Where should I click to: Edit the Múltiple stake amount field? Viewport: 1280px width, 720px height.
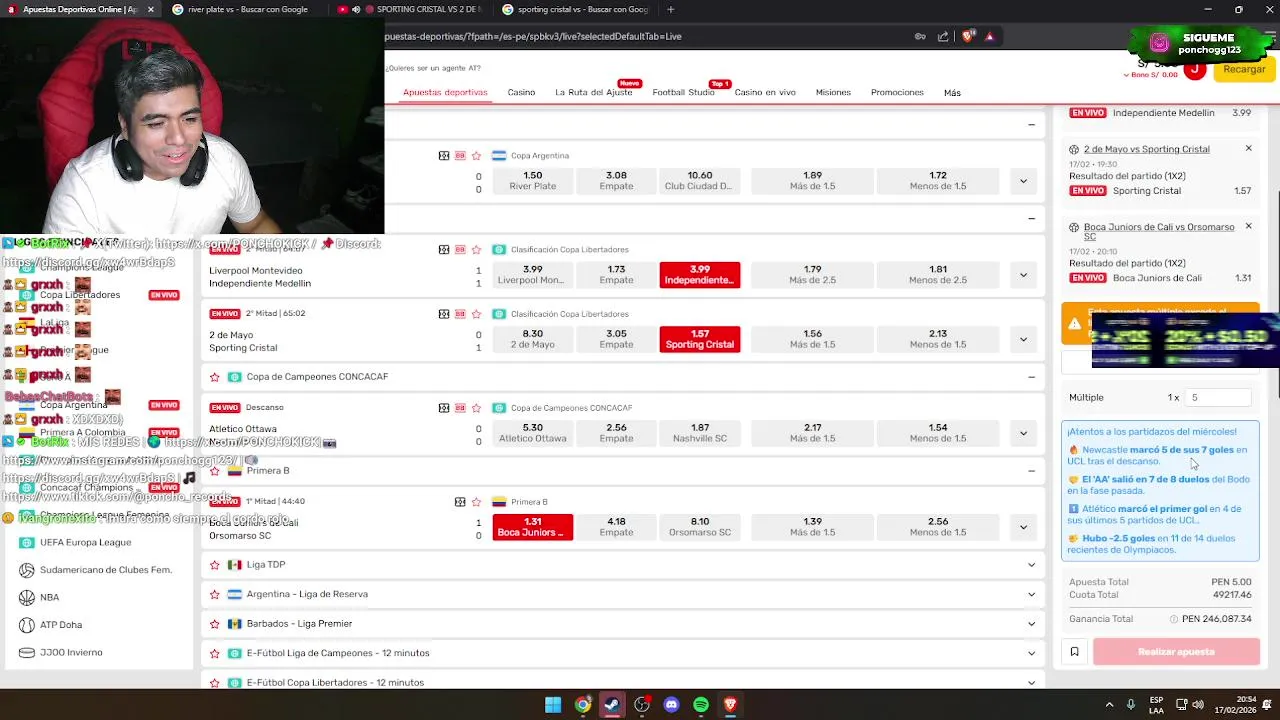click(1218, 397)
